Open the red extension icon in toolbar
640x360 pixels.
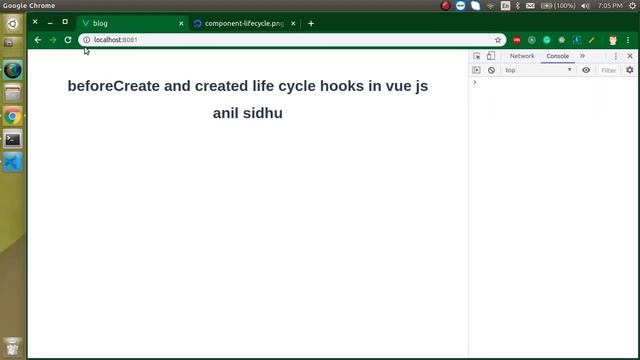[x=517, y=40]
